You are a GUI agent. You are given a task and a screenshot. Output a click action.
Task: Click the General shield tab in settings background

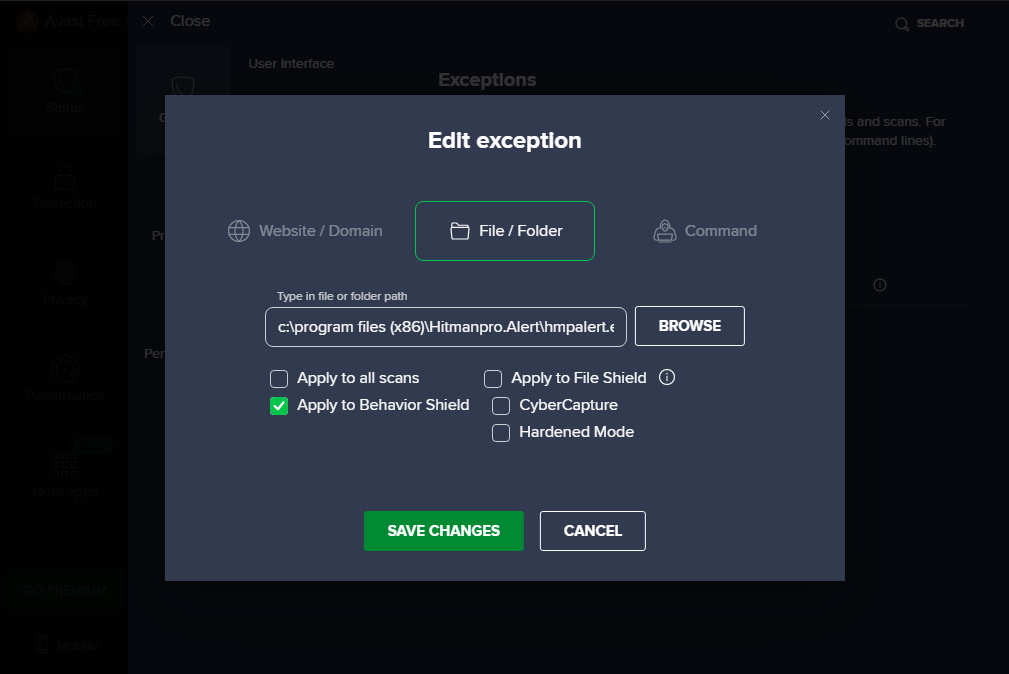pos(183,100)
